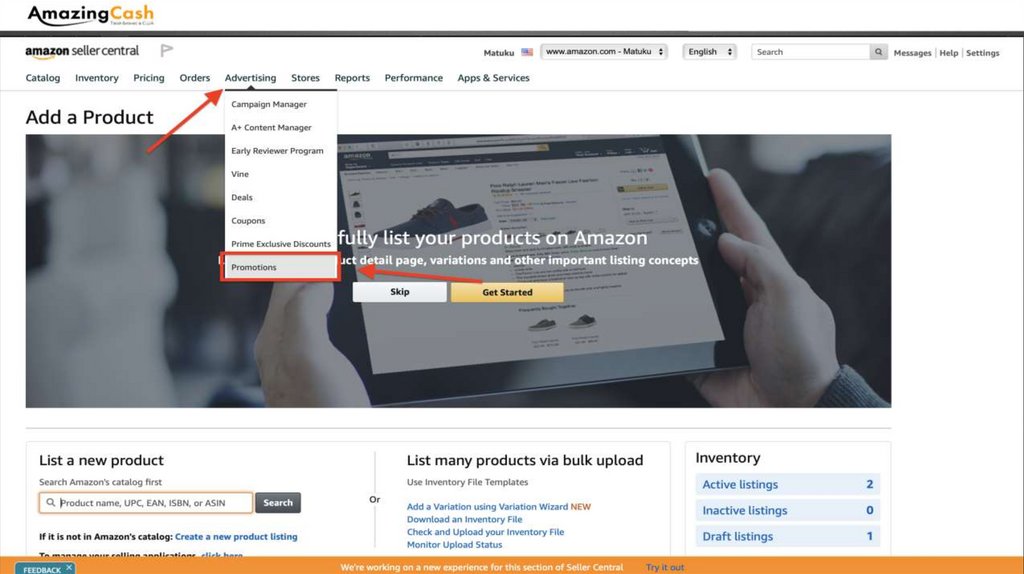The height and width of the screenshot is (574, 1024).
Task: Select Prime Exclusive Discounts menu entry
Action: point(281,244)
